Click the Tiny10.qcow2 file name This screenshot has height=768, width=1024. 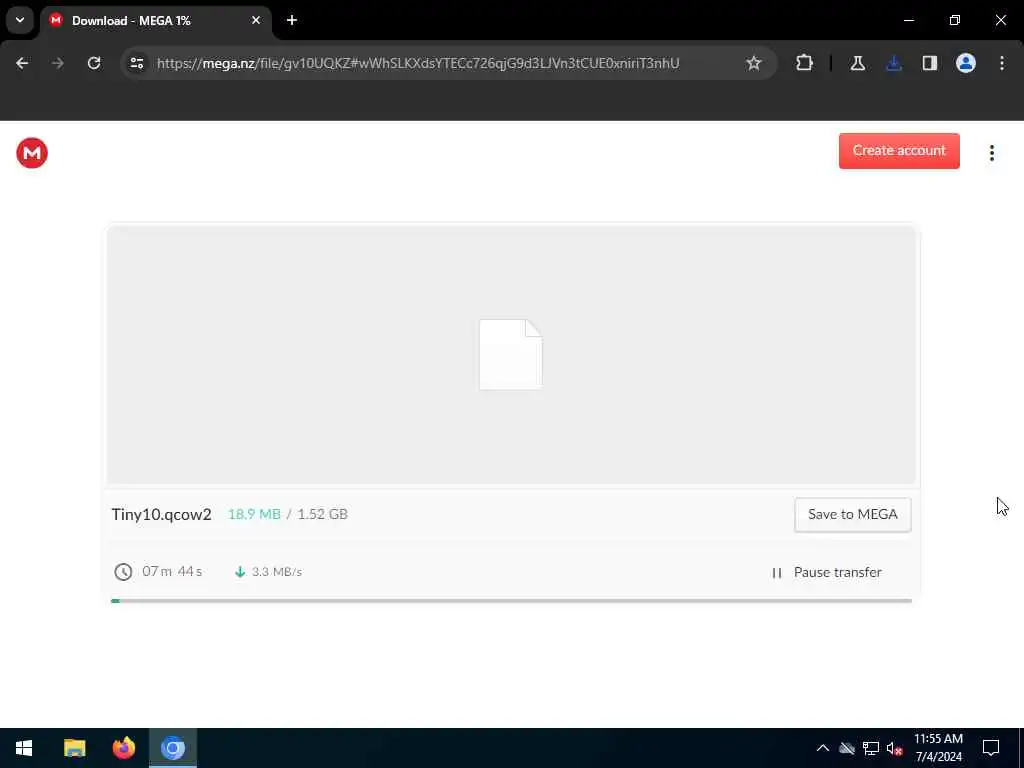click(x=161, y=515)
